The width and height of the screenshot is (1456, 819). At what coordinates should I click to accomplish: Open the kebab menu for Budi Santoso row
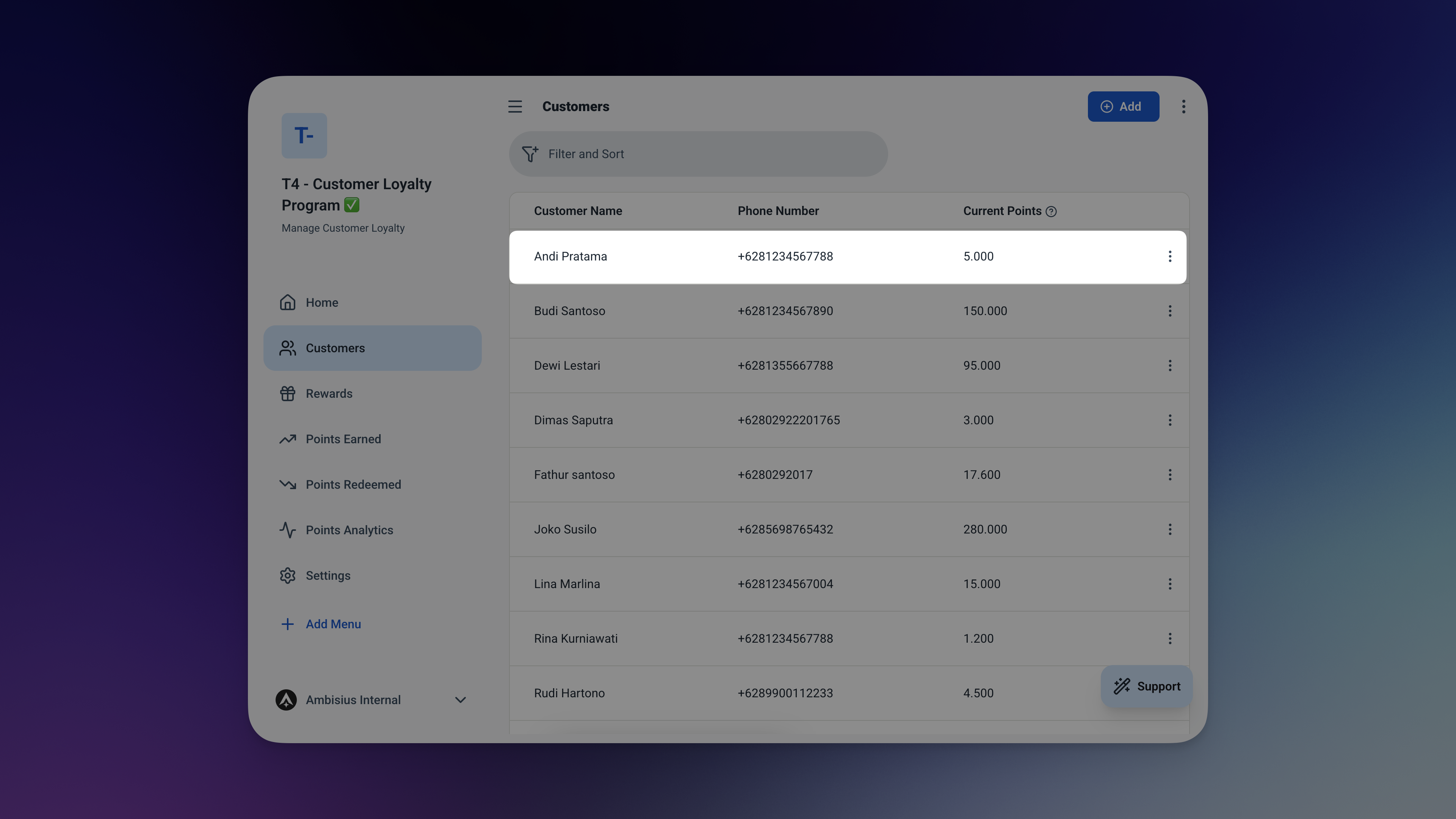(1170, 311)
